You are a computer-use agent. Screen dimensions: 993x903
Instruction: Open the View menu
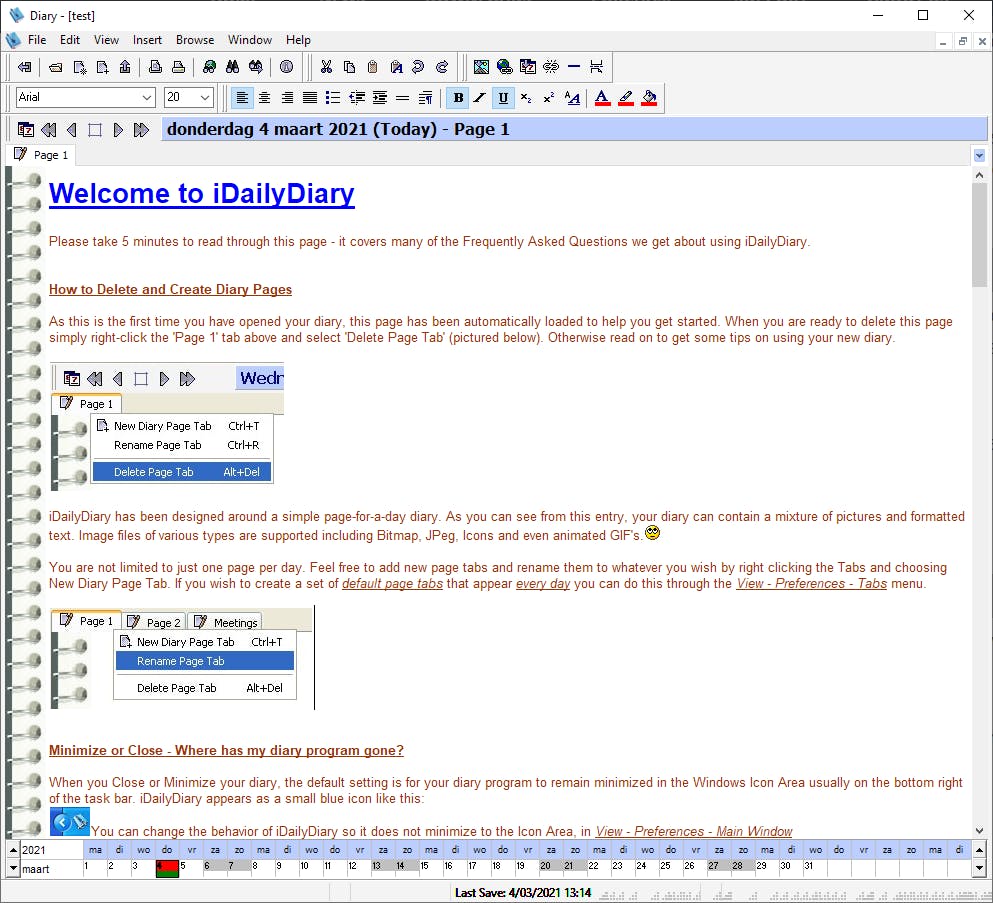[106, 40]
